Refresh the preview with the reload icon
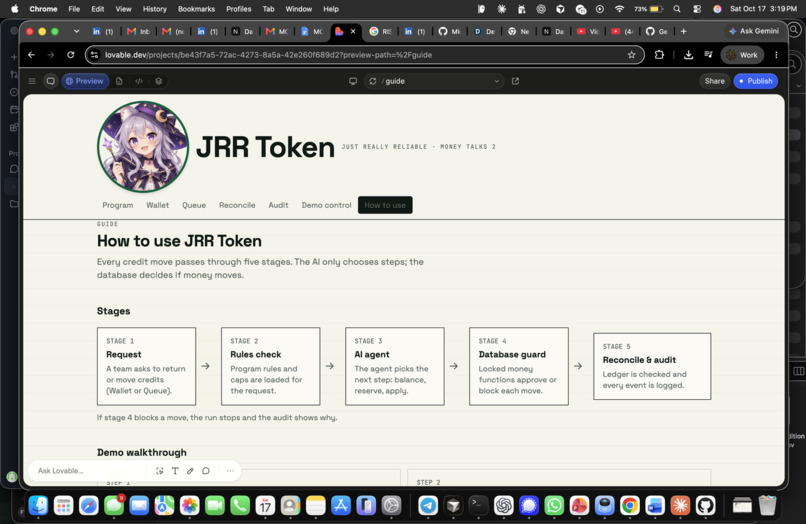Image resolution: width=806 pixels, height=524 pixels. (373, 81)
